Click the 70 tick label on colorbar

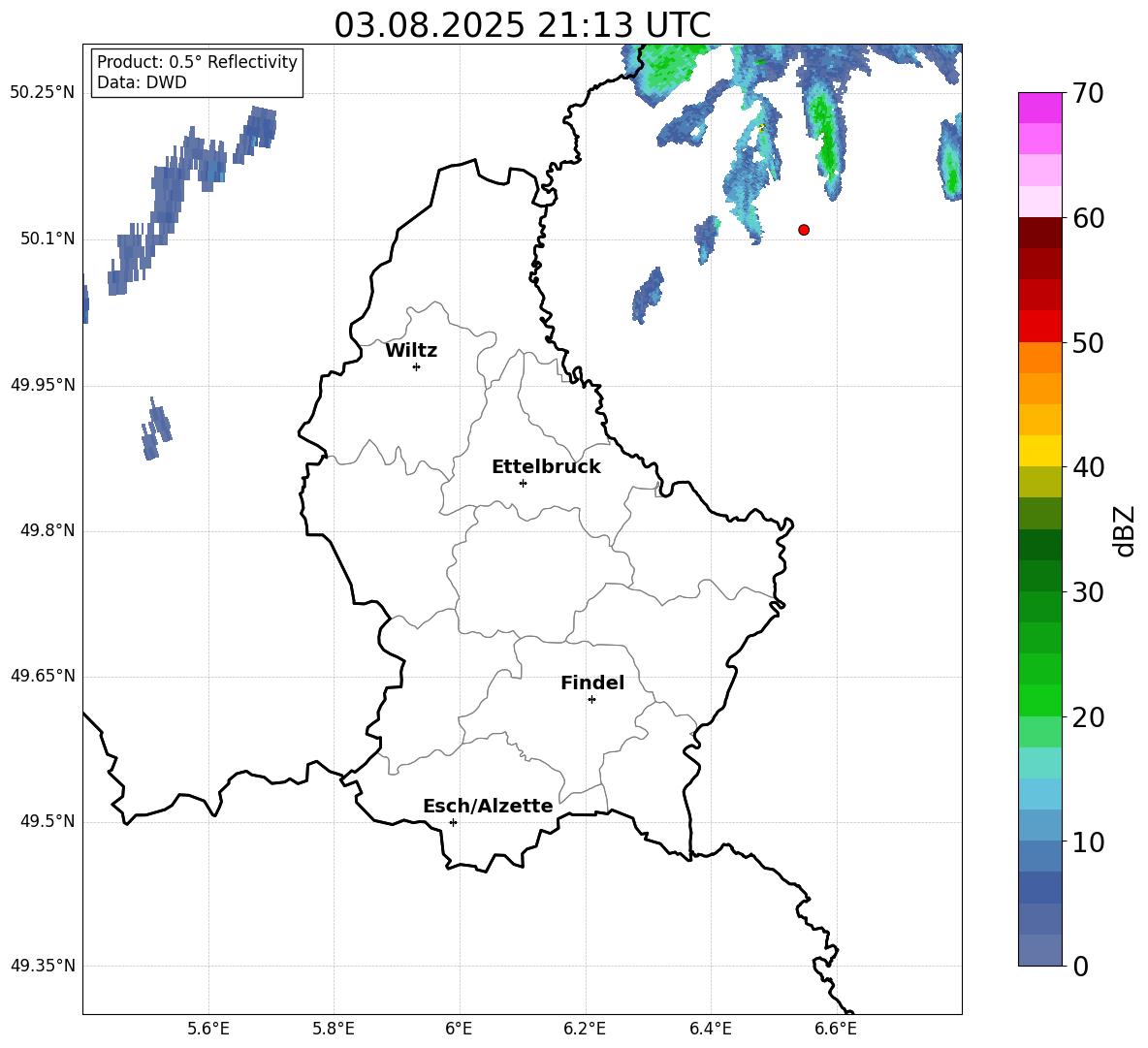tap(1089, 94)
